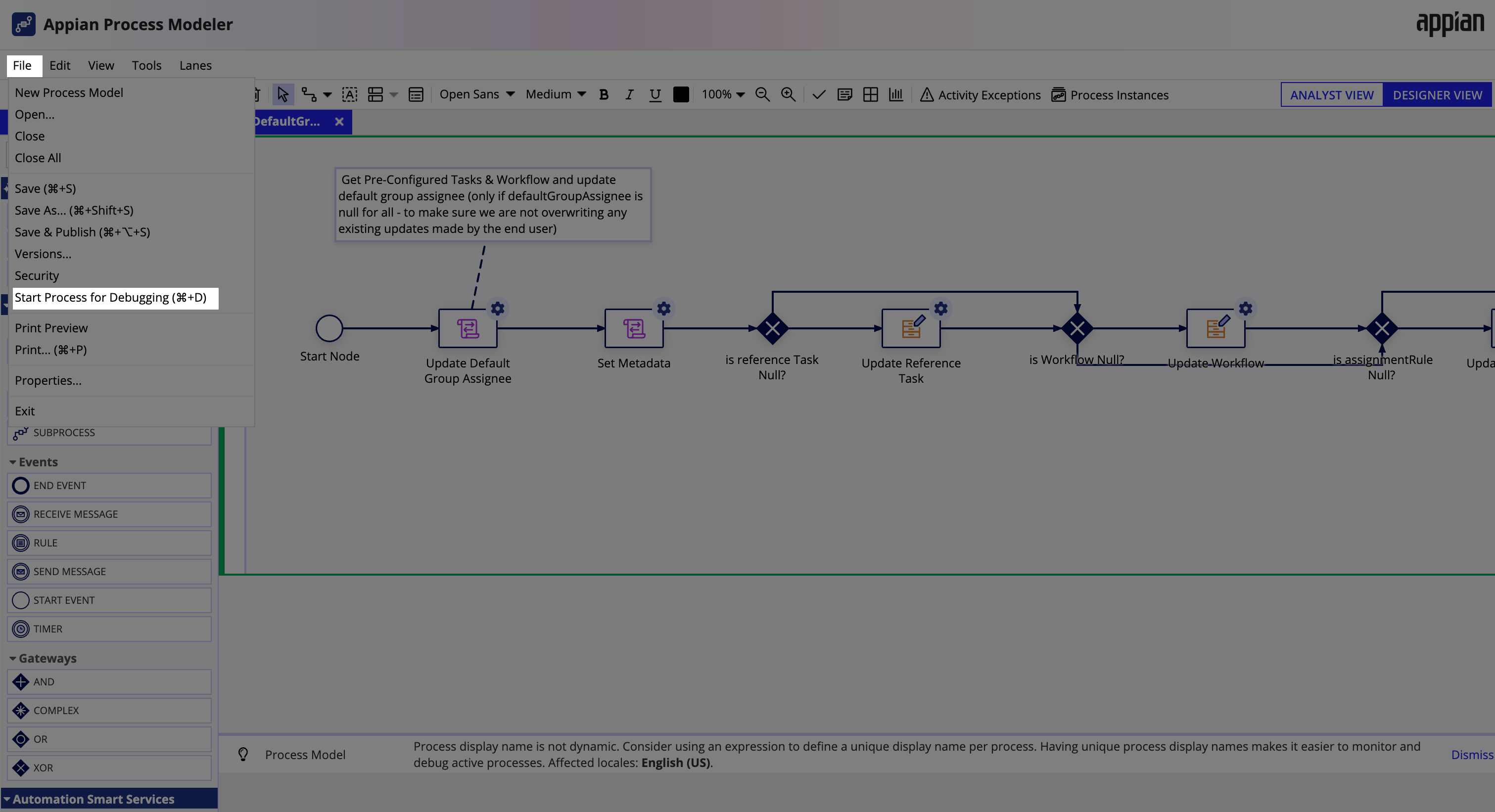The width and height of the screenshot is (1495, 812).
Task: Open Process Instances
Action: pyautogui.click(x=1110, y=94)
